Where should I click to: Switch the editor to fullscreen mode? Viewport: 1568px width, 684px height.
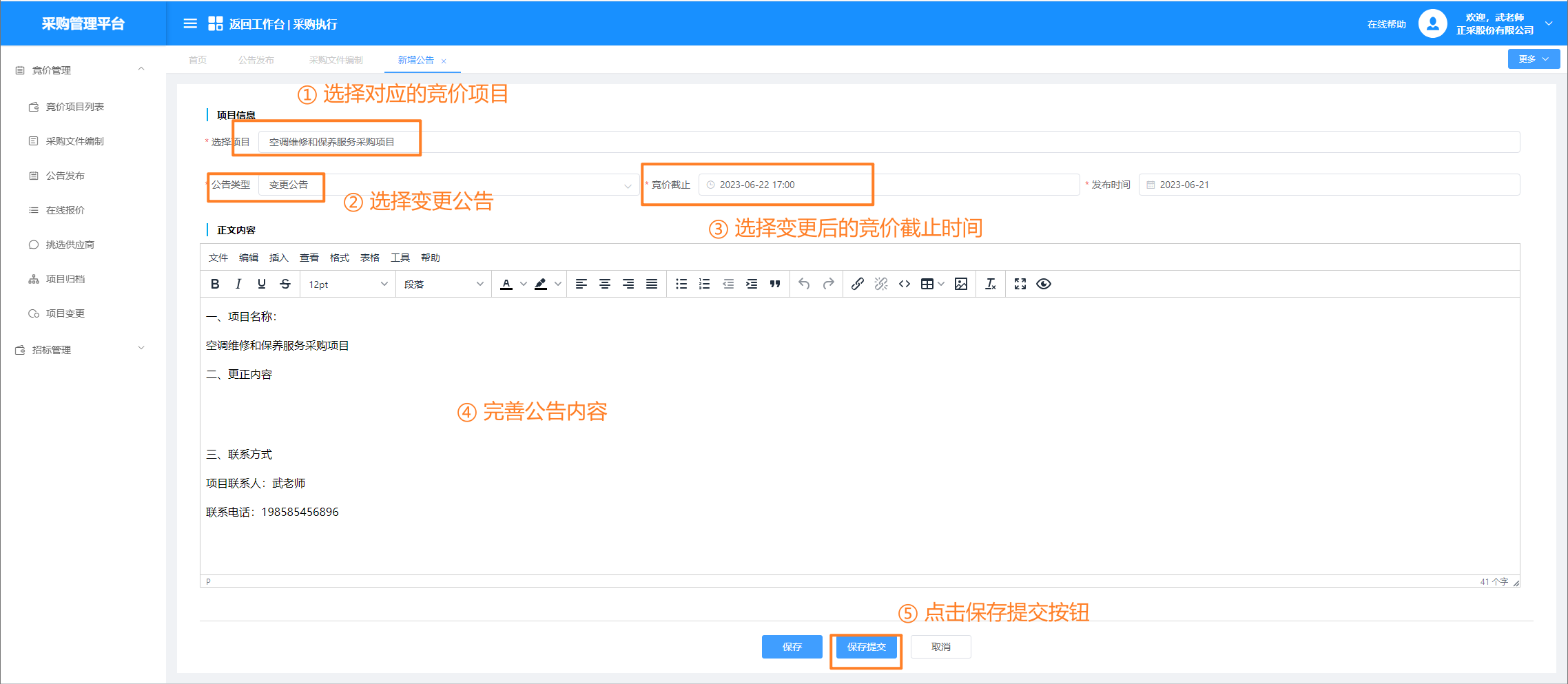click(1020, 284)
